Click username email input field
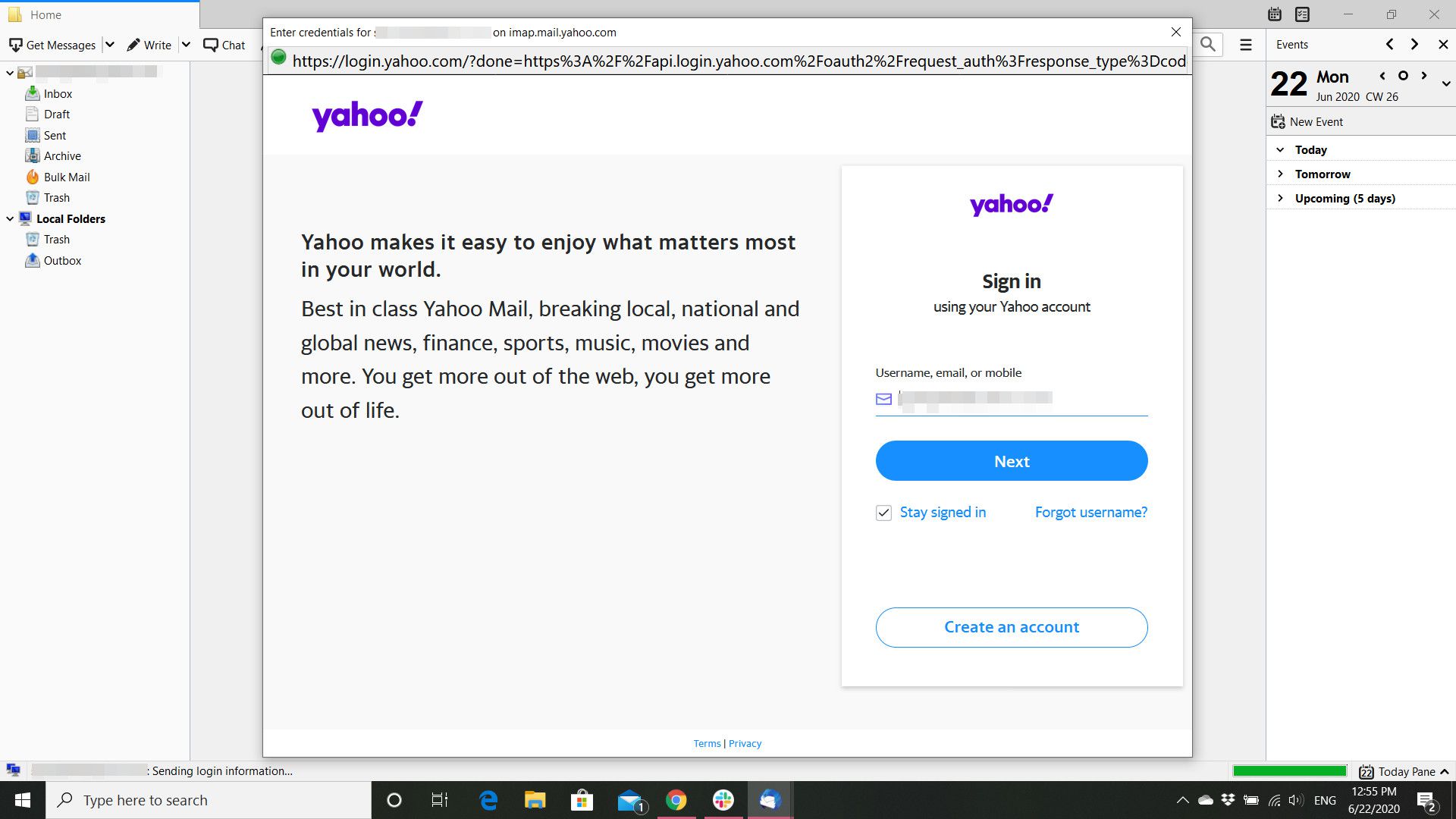 click(x=1012, y=398)
